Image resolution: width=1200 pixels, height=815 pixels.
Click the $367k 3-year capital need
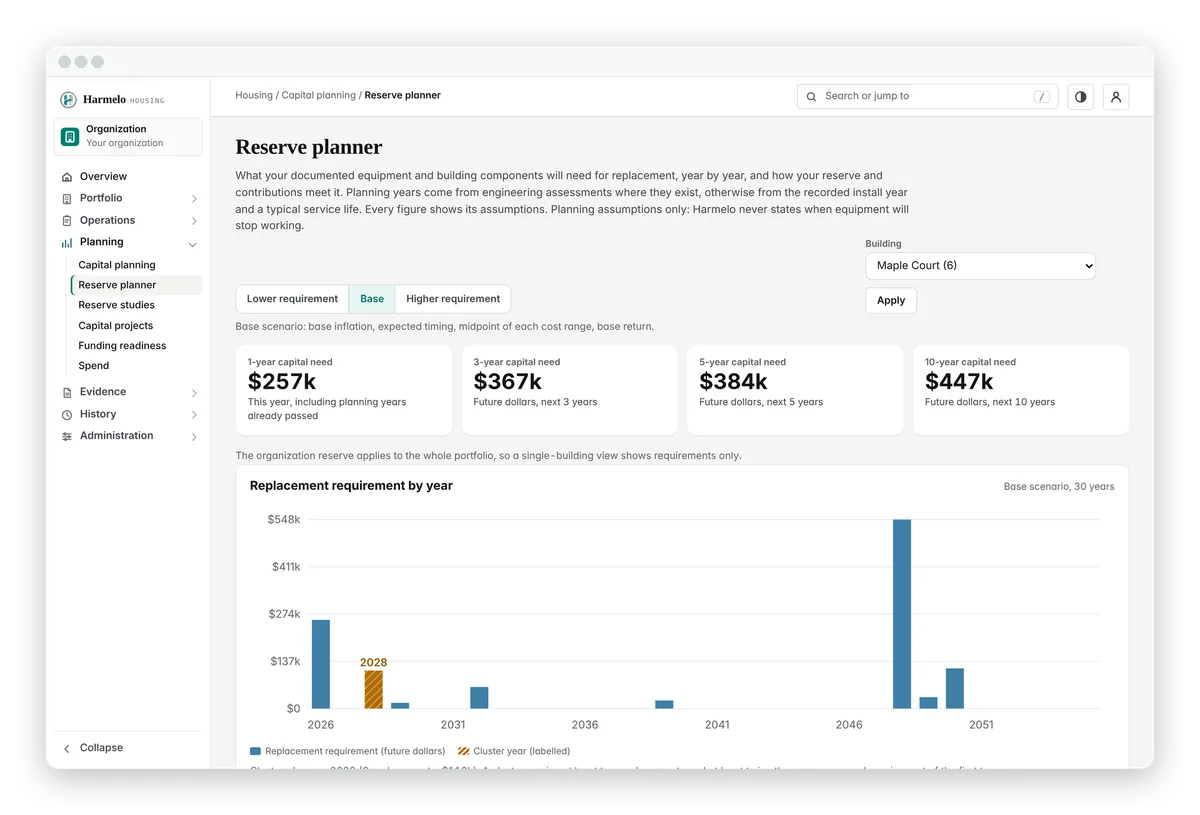coord(508,381)
